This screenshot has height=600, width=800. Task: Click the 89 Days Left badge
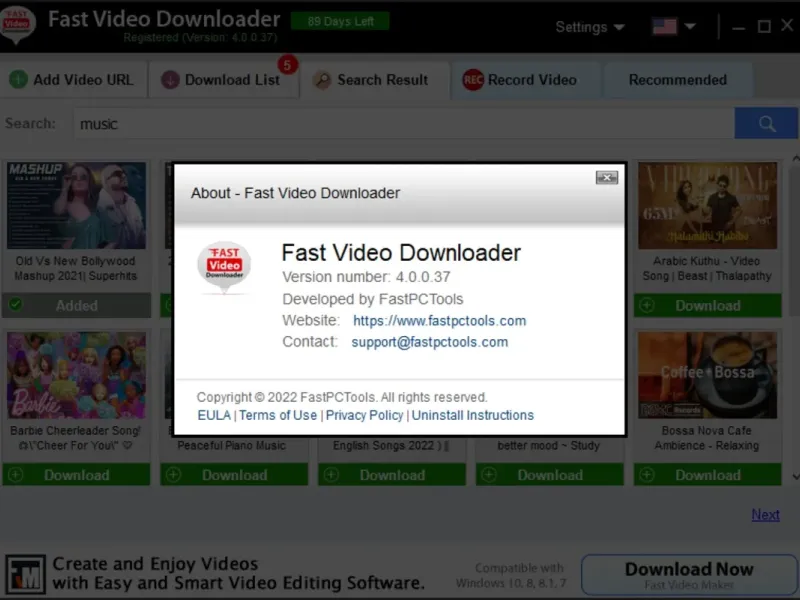pyautogui.click(x=340, y=21)
